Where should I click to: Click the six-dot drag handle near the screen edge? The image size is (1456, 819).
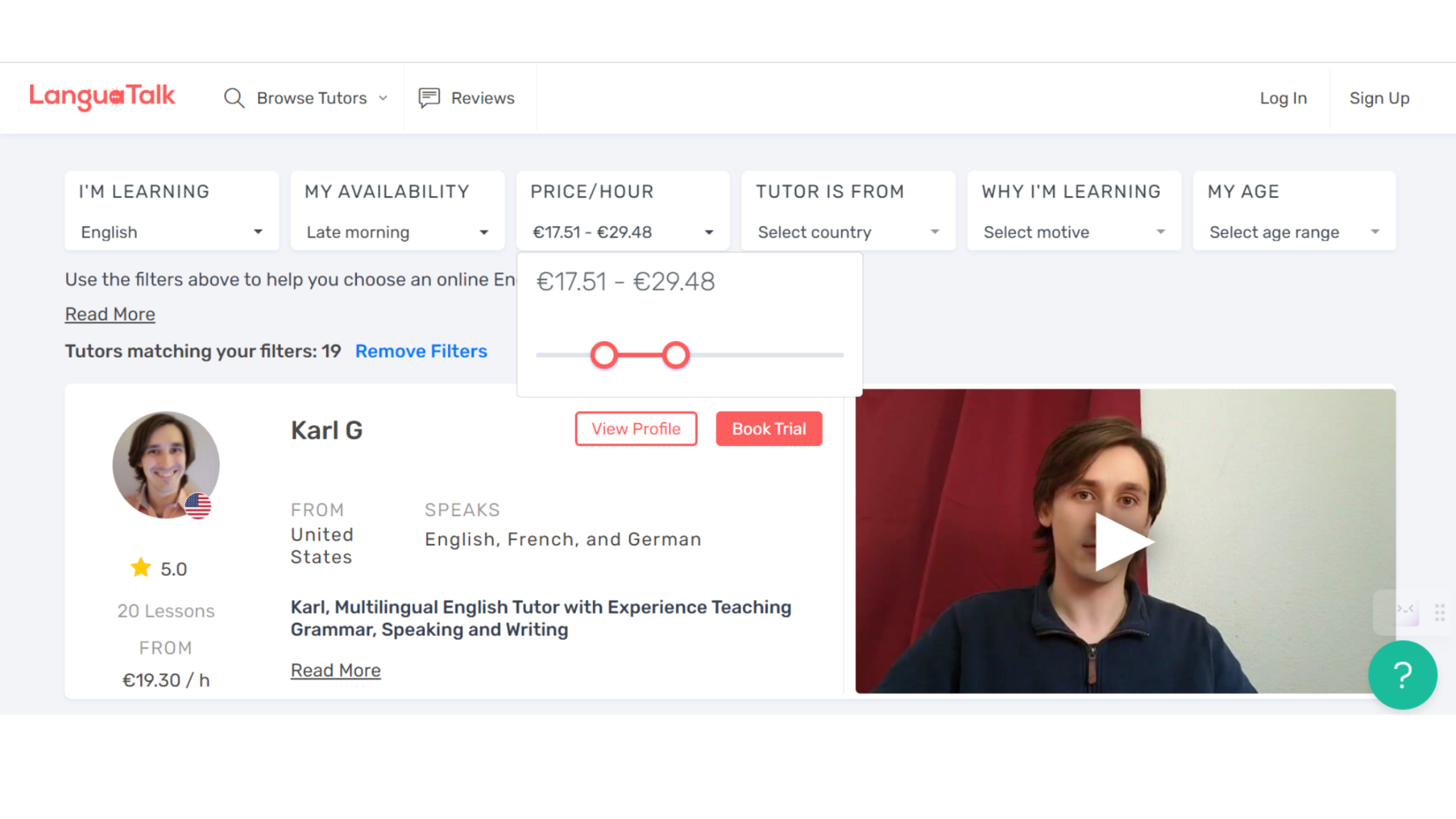pyautogui.click(x=1440, y=612)
